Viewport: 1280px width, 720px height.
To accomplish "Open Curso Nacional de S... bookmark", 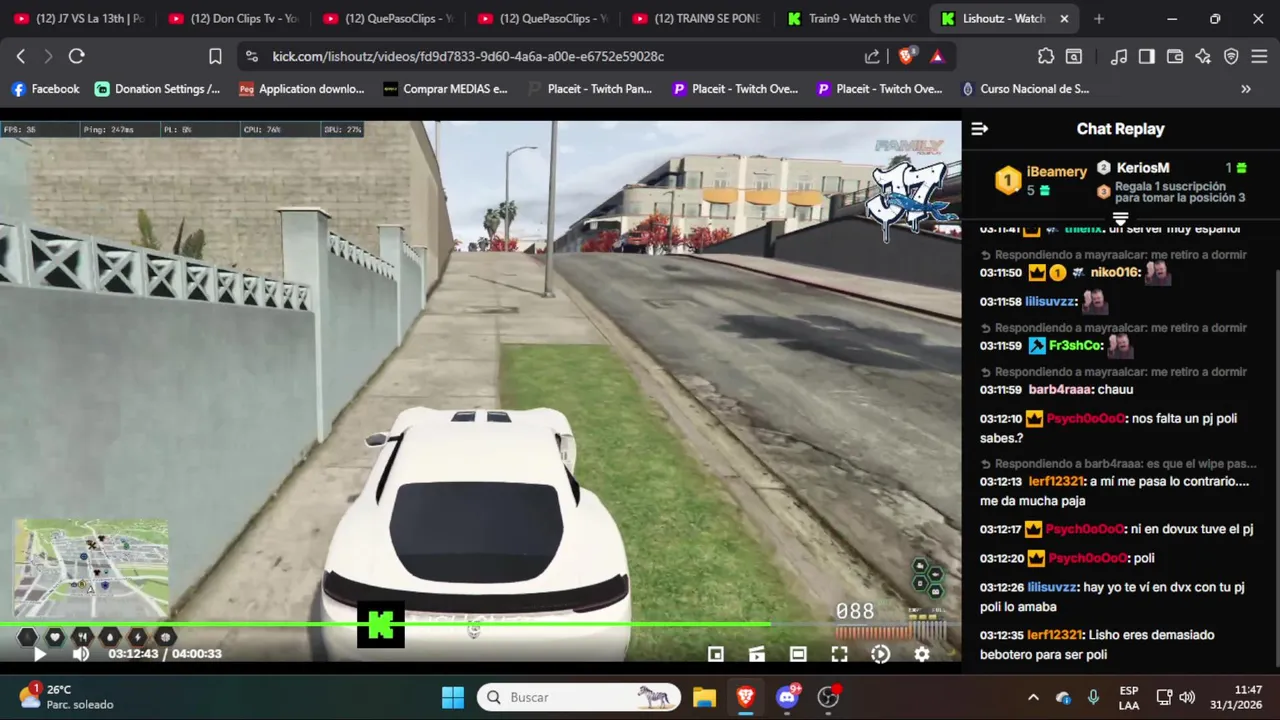I will (1025, 89).
